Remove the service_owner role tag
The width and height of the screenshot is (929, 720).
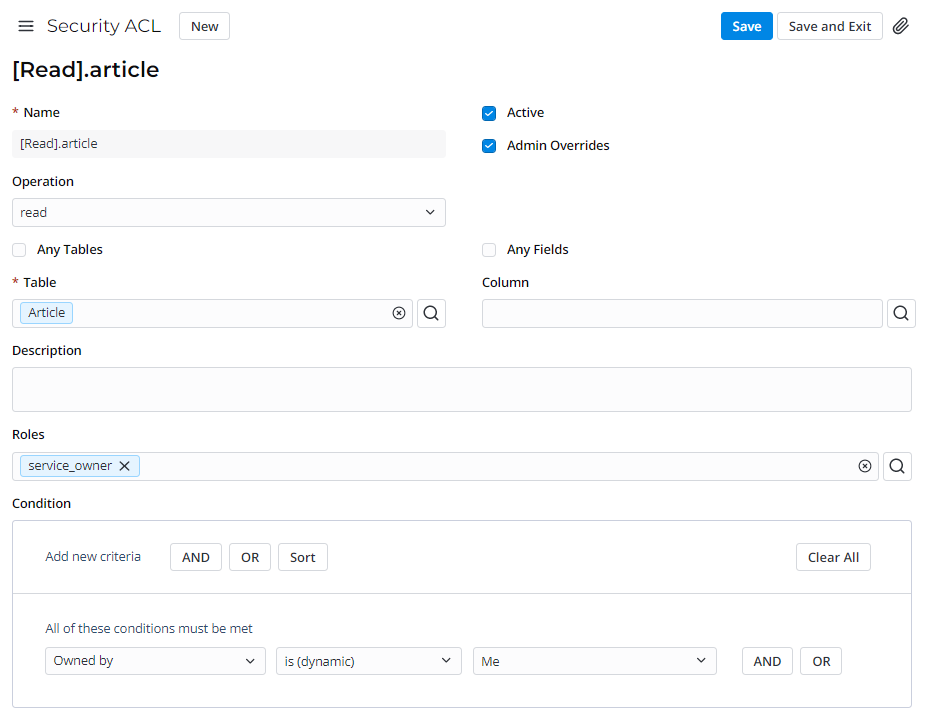[x=125, y=466]
